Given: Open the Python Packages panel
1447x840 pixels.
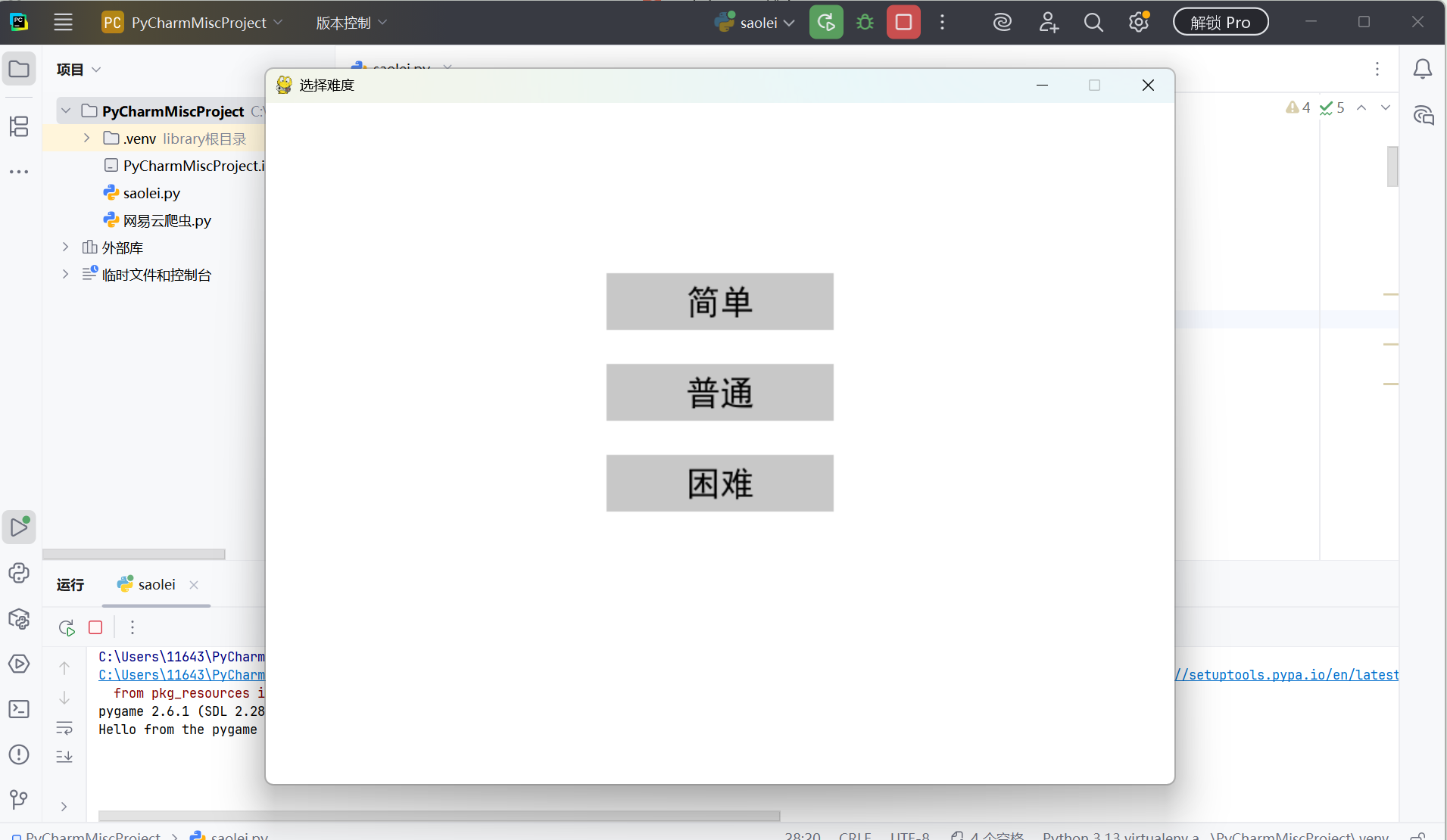Looking at the screenshot, I should tap(19, 619).
